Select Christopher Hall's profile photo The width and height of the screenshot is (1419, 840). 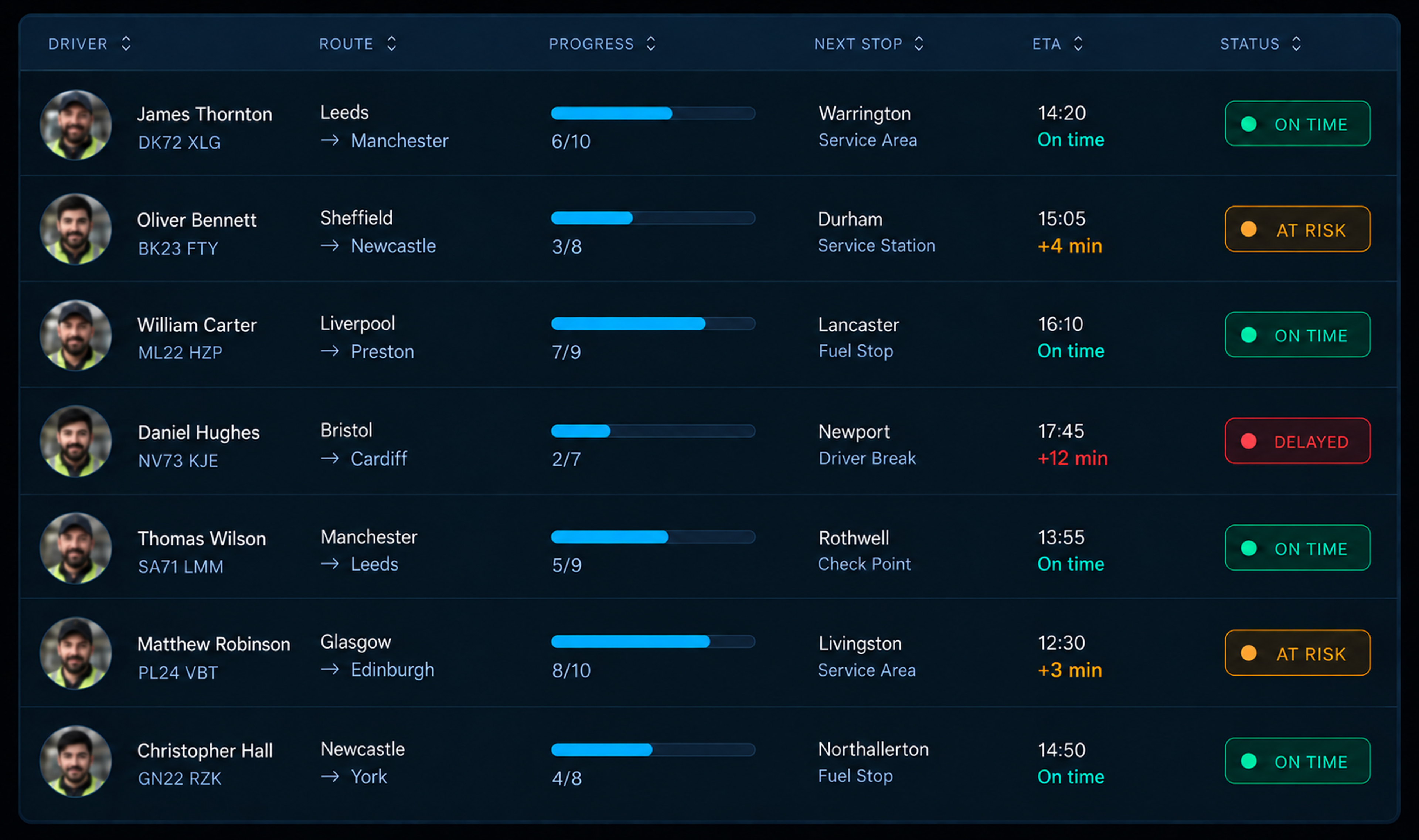75,761
